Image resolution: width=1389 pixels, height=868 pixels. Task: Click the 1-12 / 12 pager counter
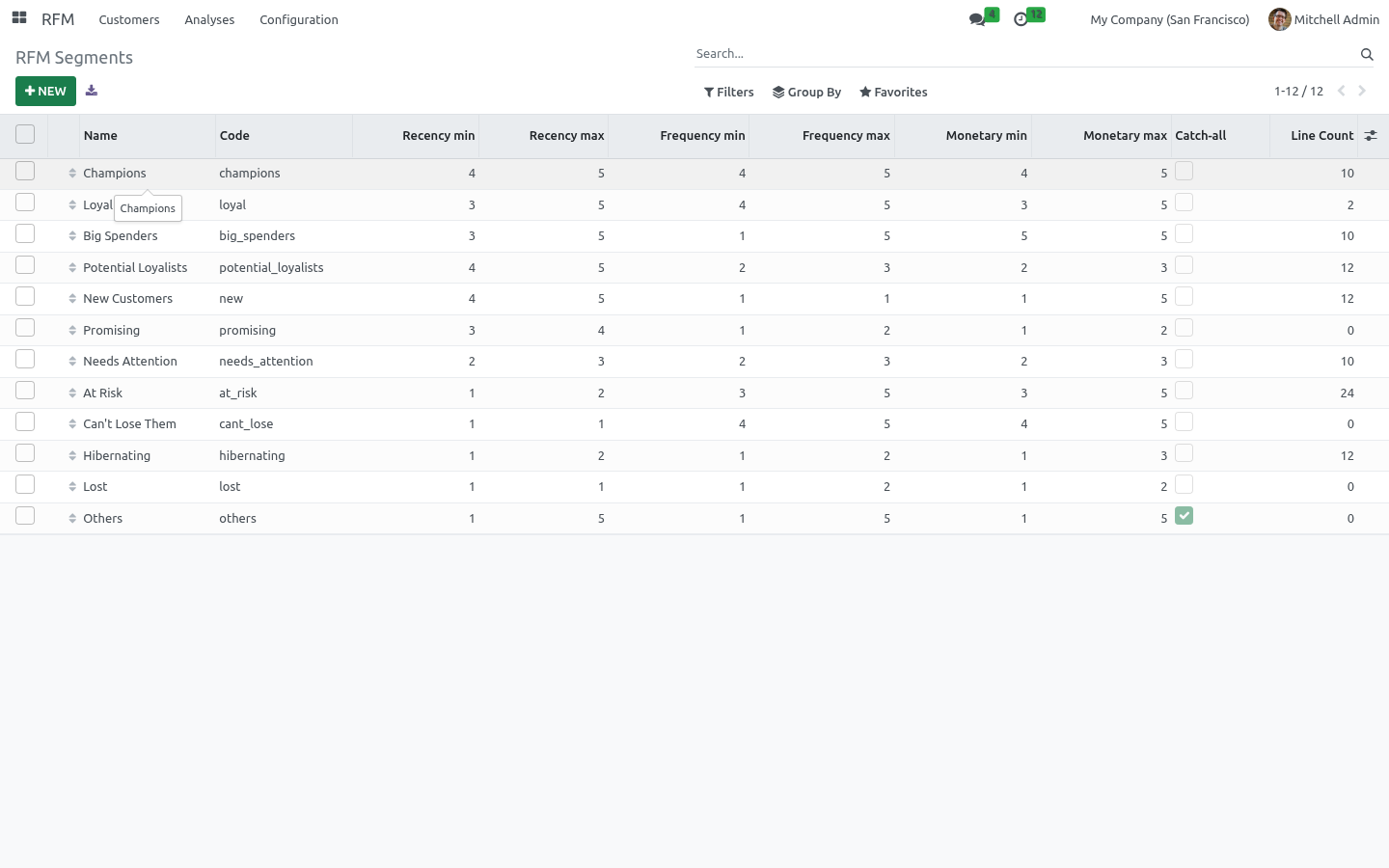coord(1298,92)
